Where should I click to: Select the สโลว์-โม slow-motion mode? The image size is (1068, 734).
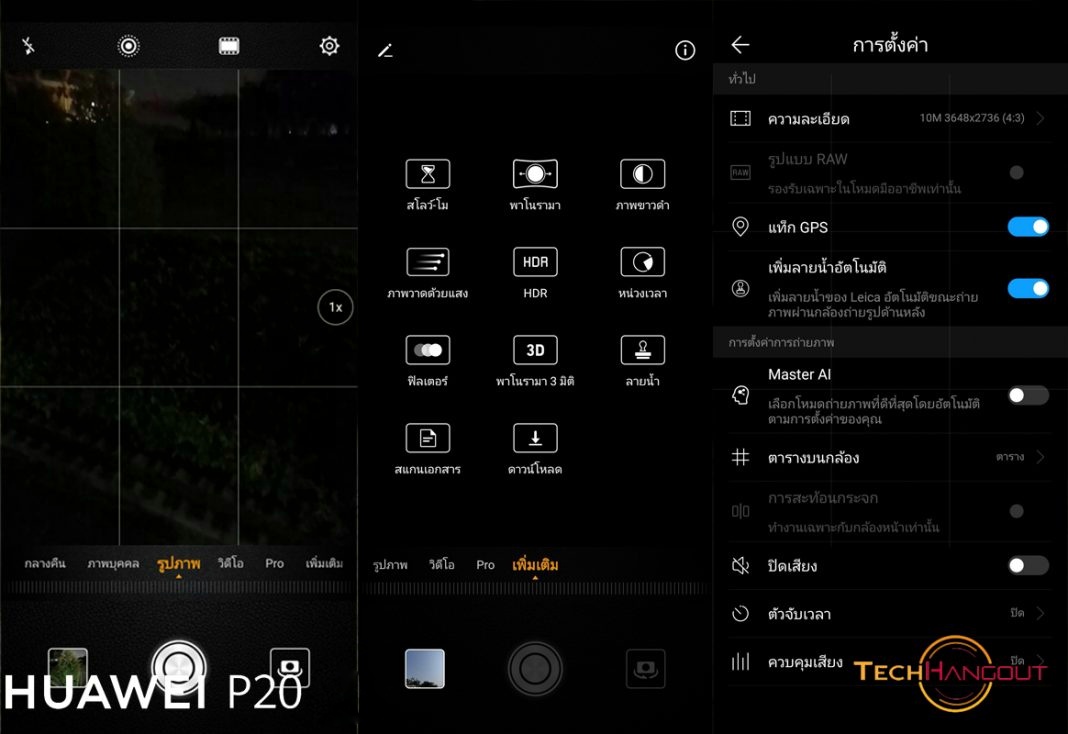pos(428,185)
